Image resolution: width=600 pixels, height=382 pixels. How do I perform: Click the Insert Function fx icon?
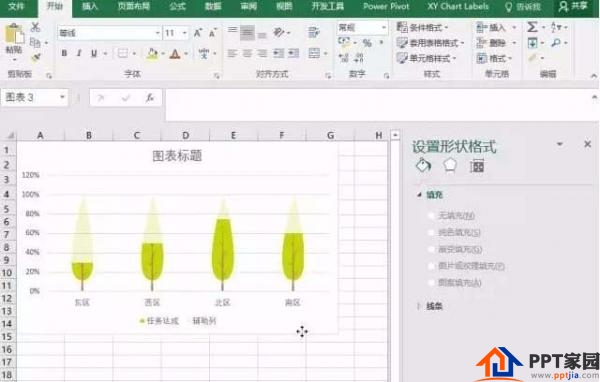pyautogui.click(x=150, y=98)
